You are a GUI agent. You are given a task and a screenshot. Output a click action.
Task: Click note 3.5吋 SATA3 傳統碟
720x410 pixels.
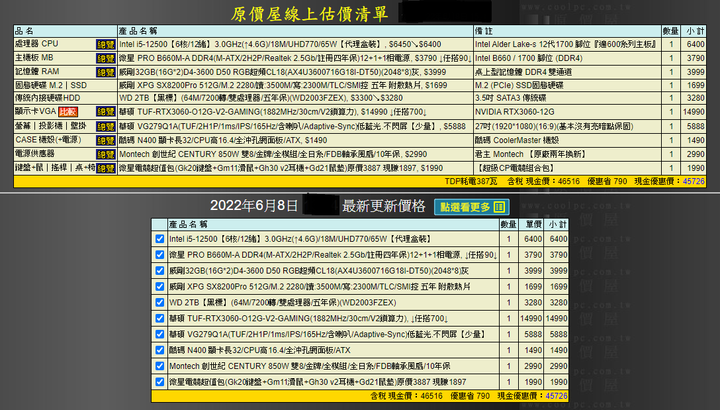(x=511, y=98)
